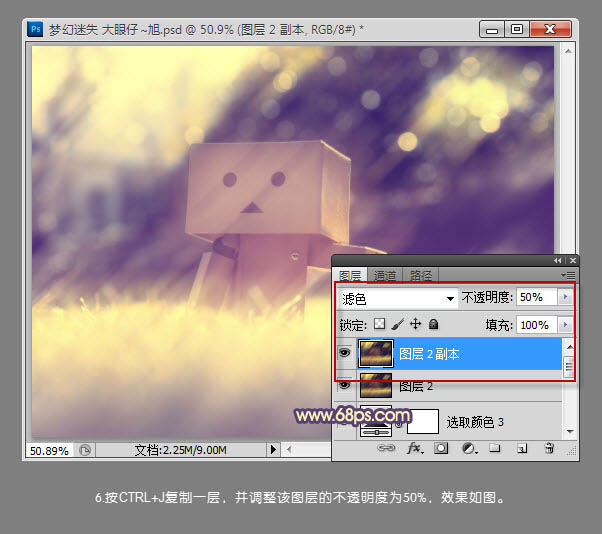Click the lock position move icon
The height and width of the screenshot is (534, 602).
coord(415,325)
